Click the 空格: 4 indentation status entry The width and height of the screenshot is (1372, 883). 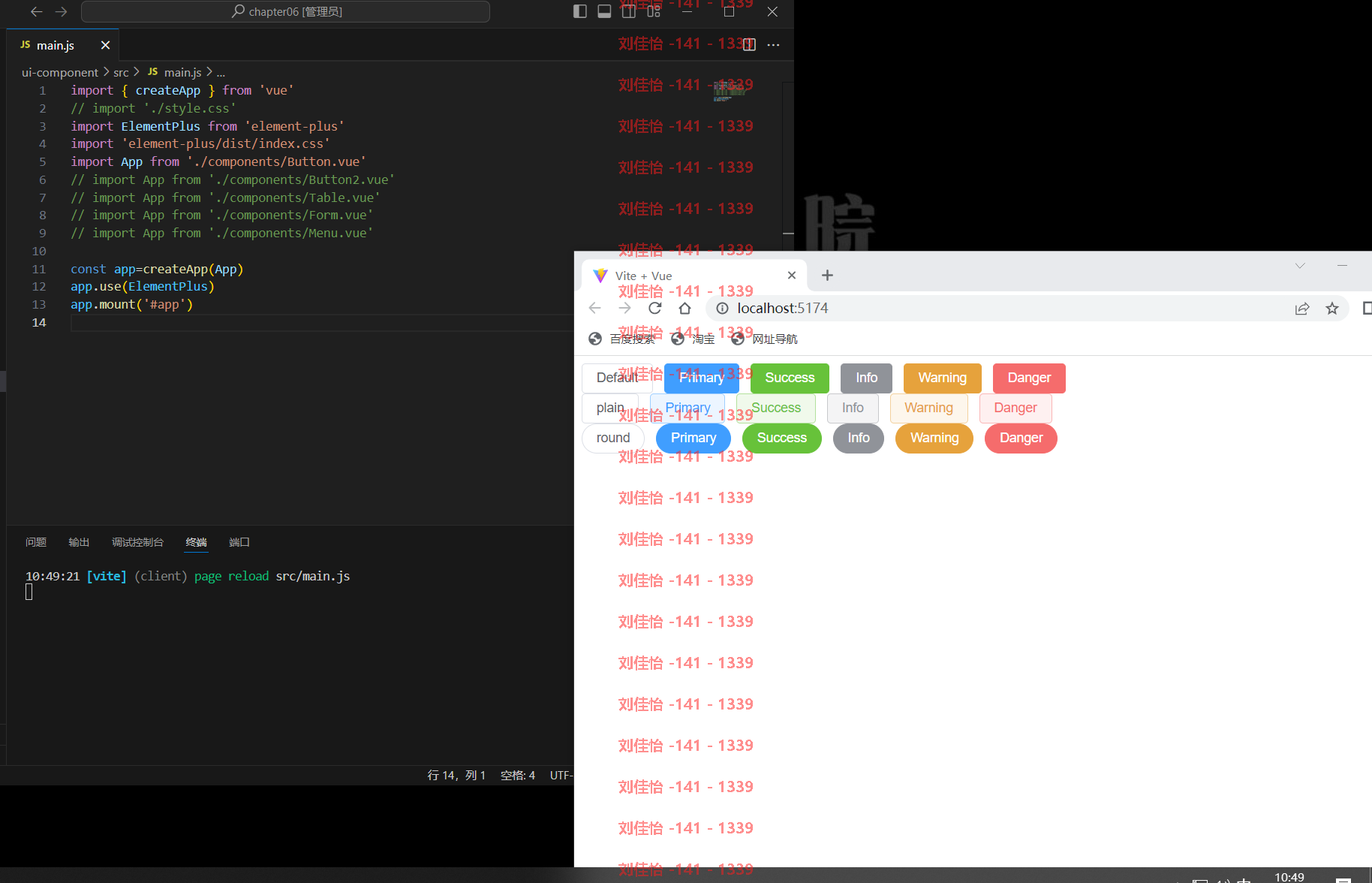518,775
